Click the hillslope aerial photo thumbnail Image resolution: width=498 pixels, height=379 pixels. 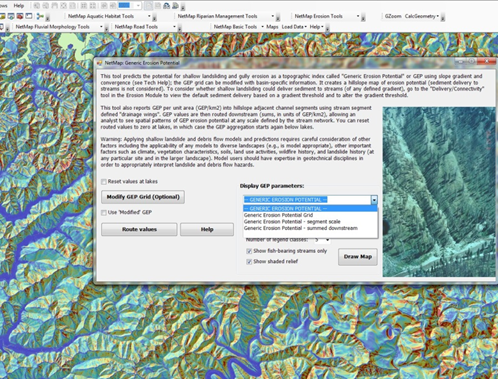(439, 192)
